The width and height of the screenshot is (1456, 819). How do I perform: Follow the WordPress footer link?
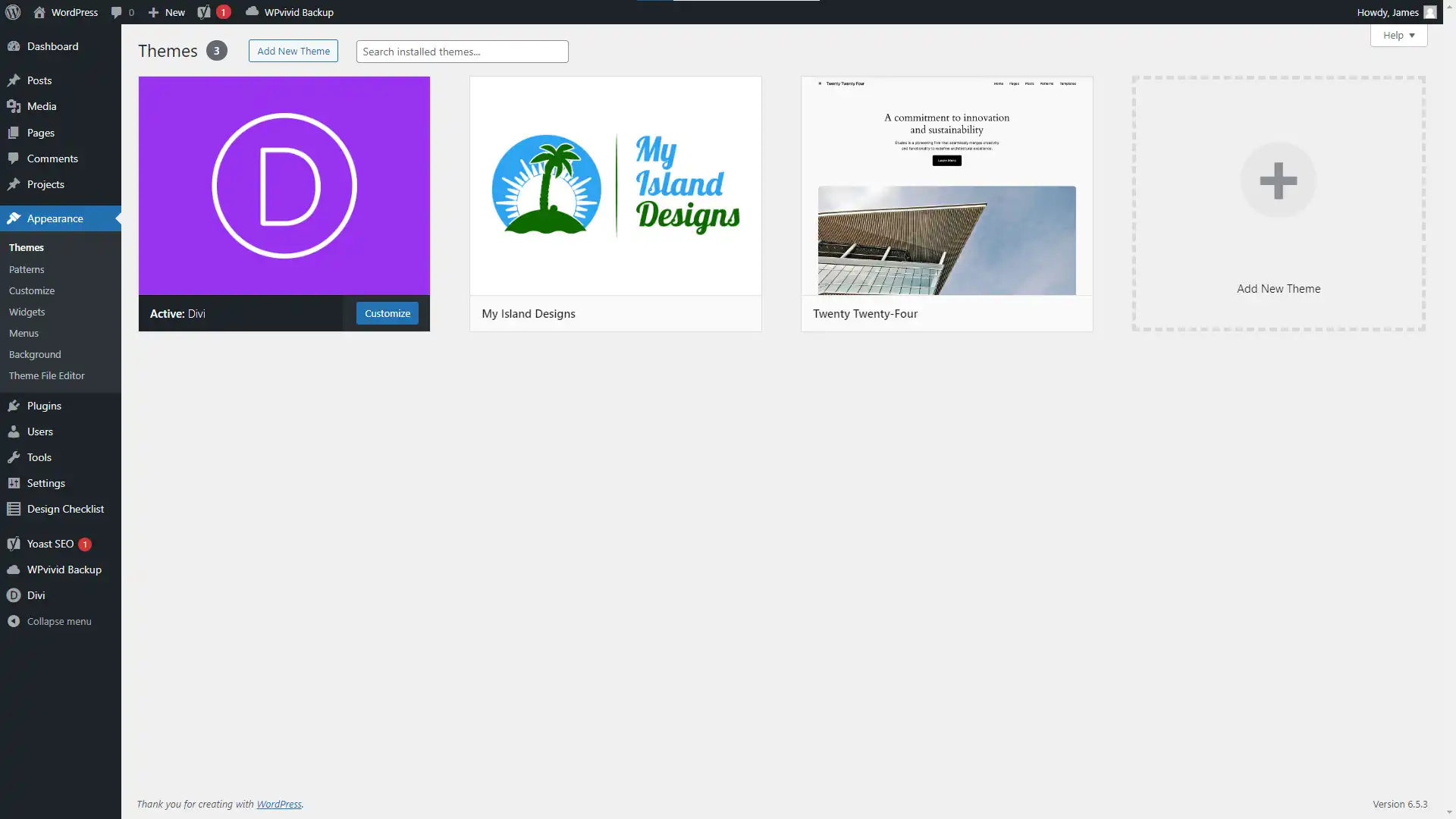pos(278,804)
